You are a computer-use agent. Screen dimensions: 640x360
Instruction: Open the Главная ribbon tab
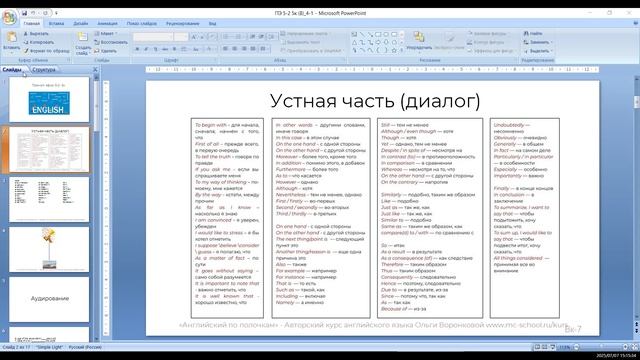point(31,24)
